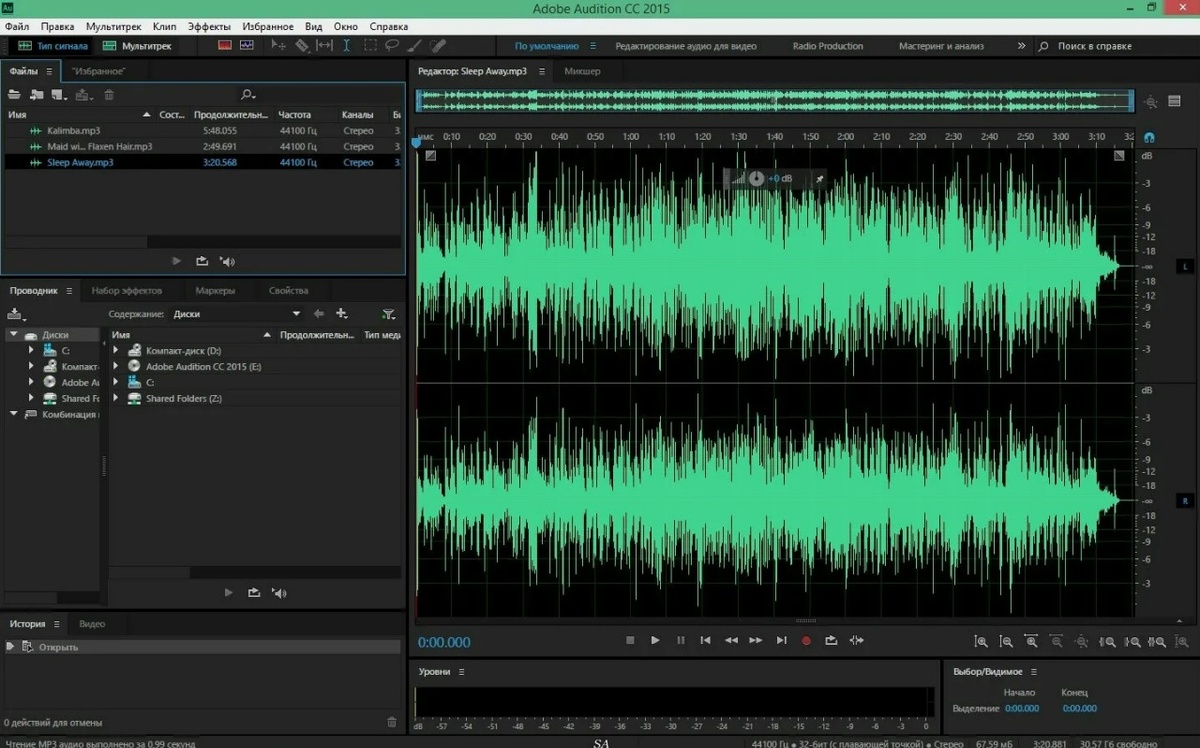Image resolution: width=1200 pixels, height=748 pixels.
Task: Open the Эффекты menu
Action: (x=209, y=26)
